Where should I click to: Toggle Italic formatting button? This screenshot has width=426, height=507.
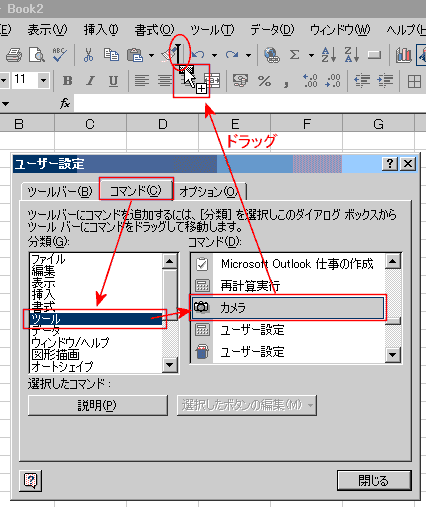tap(90, 81)
